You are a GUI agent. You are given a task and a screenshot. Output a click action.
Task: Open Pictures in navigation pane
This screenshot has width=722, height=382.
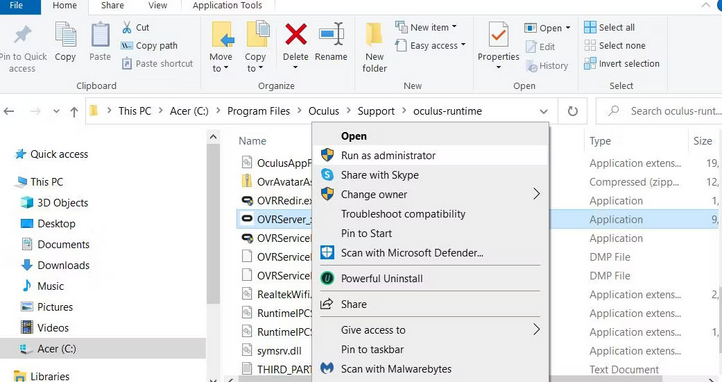pos(47,307)
